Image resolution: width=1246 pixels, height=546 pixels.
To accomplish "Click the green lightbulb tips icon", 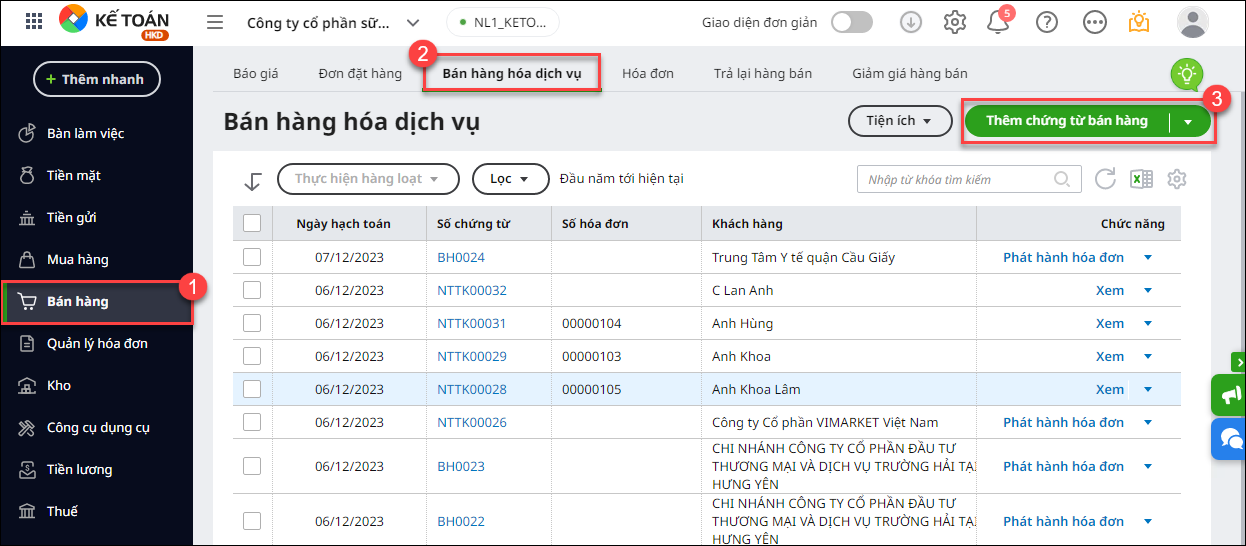I will pyautogui.click(x=1186, y=73).
